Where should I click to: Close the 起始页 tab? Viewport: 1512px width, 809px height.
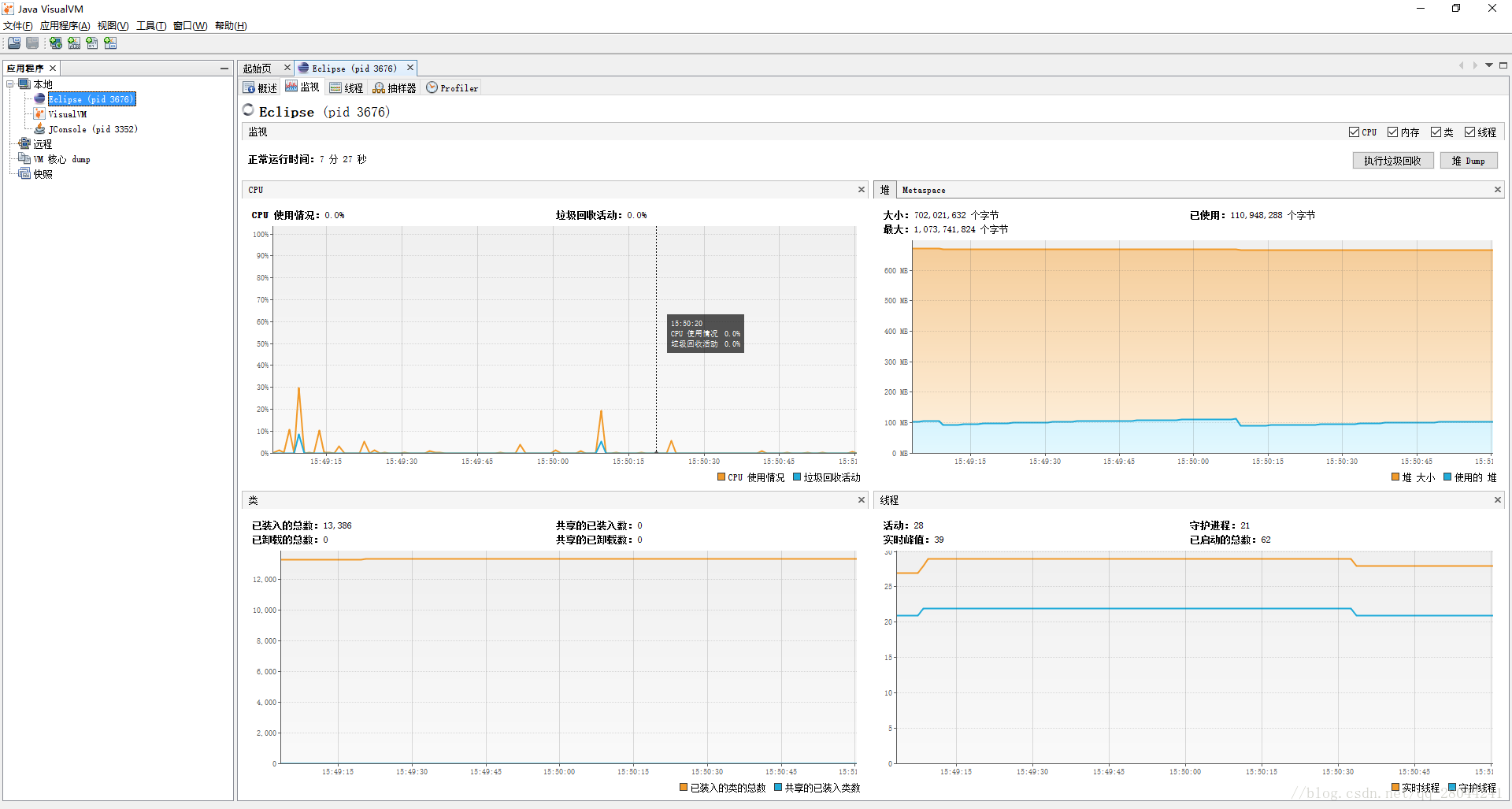[x=287, y=68]
